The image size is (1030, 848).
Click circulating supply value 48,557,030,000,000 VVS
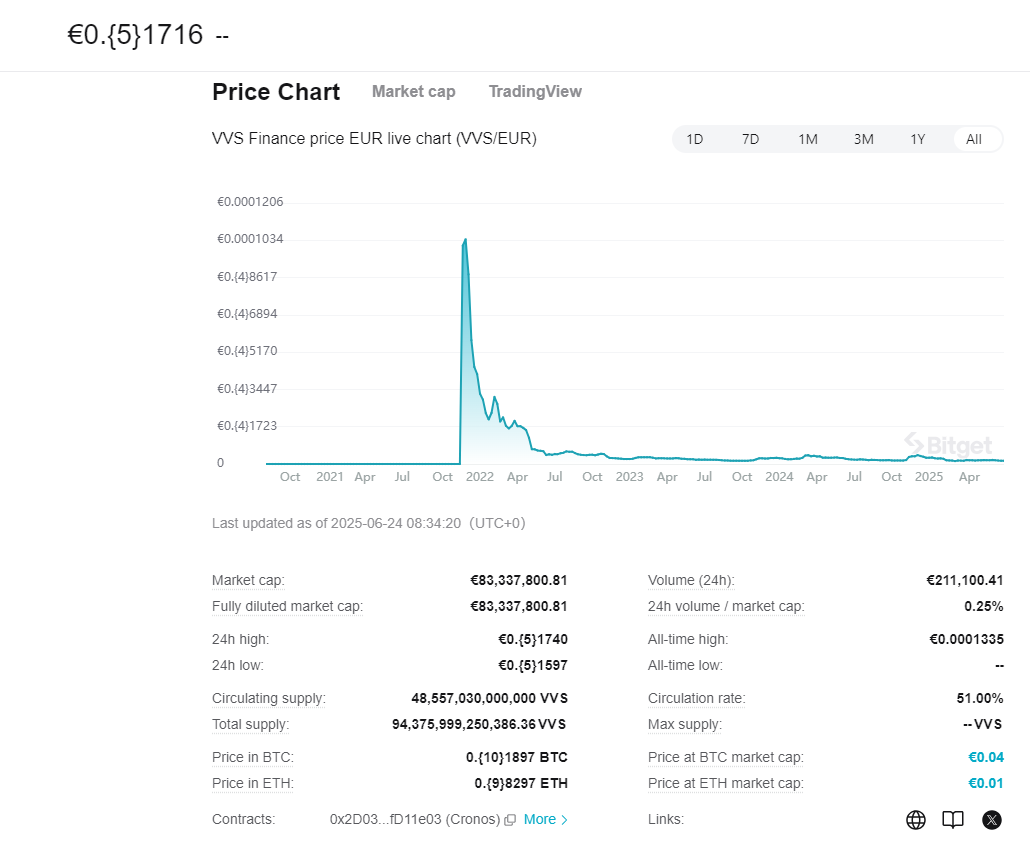pos(489,699)
